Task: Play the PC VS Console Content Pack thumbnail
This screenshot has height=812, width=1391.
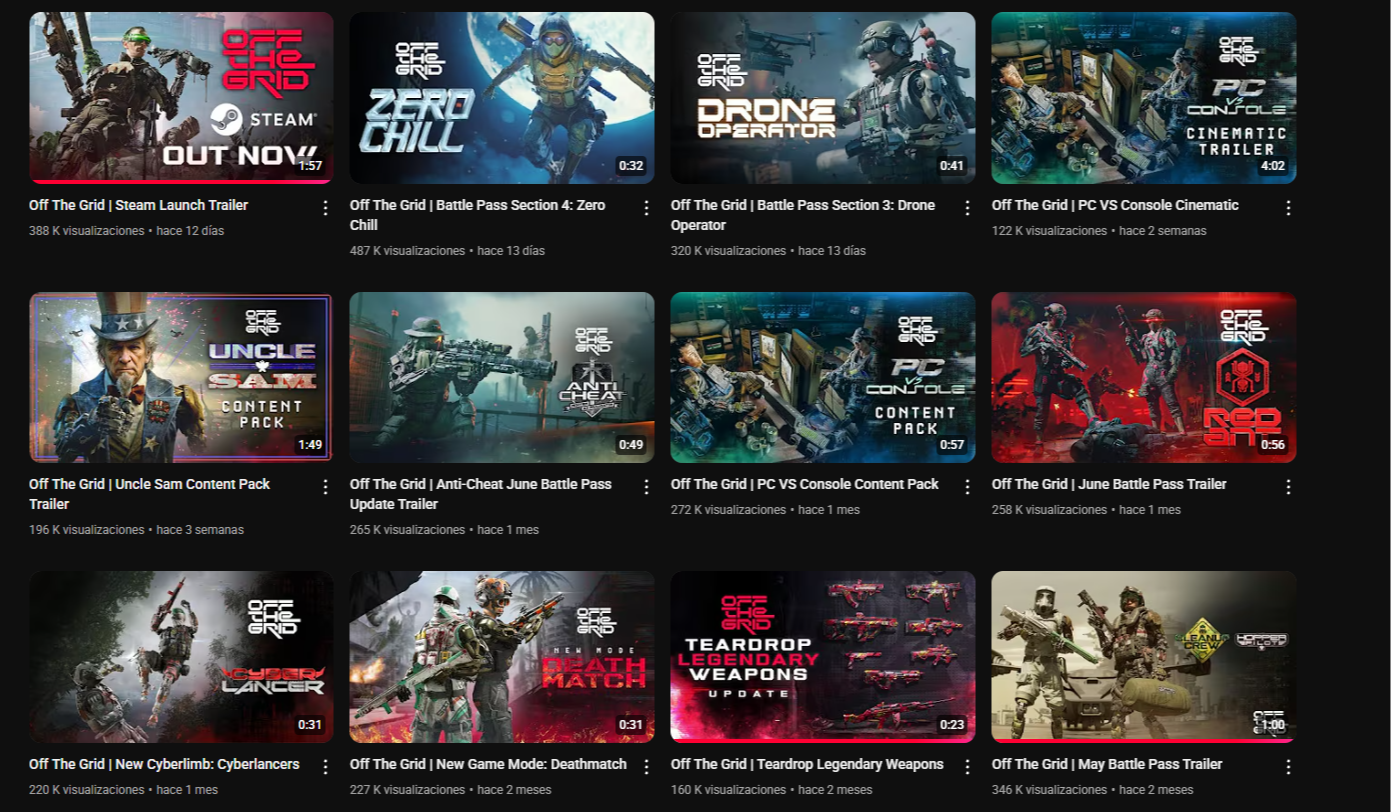Action: pyautogui.click(x=823, y=377)
